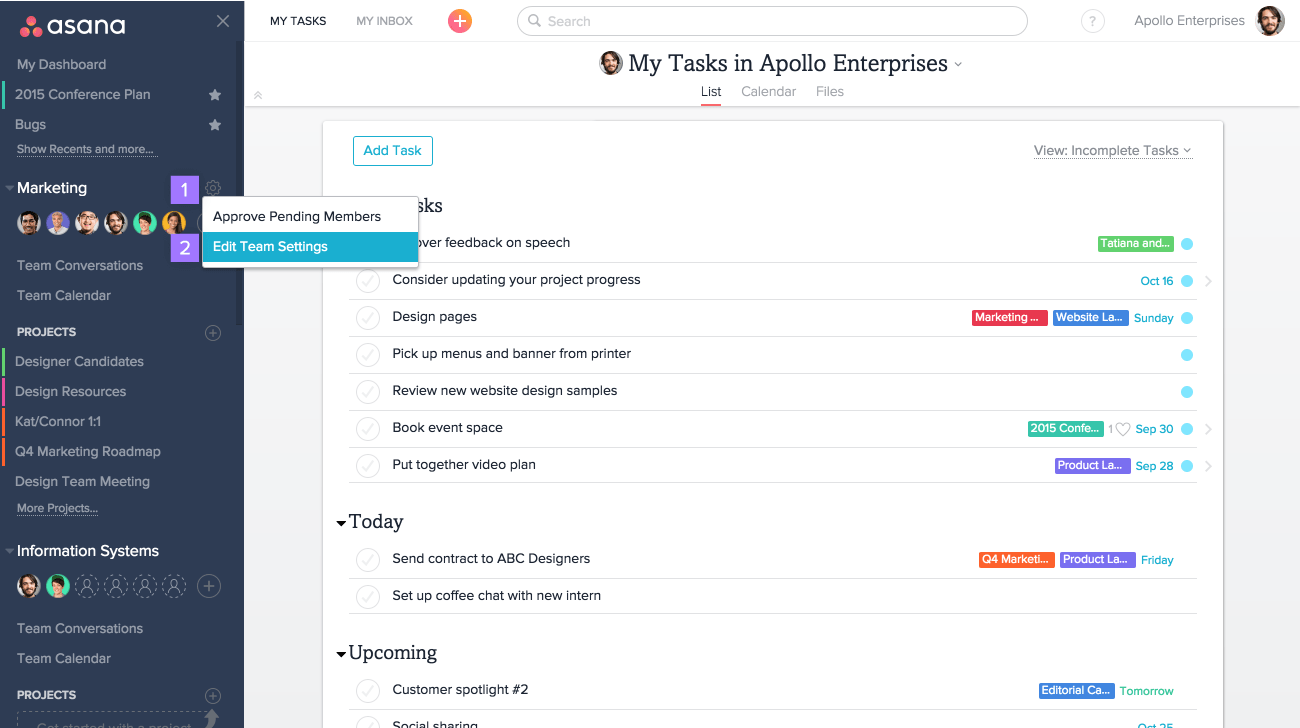The width and height of the screenshot is (1300, 728).
Task: Select the List view tab
Action: pyautogui.click(x=711, y=92)
